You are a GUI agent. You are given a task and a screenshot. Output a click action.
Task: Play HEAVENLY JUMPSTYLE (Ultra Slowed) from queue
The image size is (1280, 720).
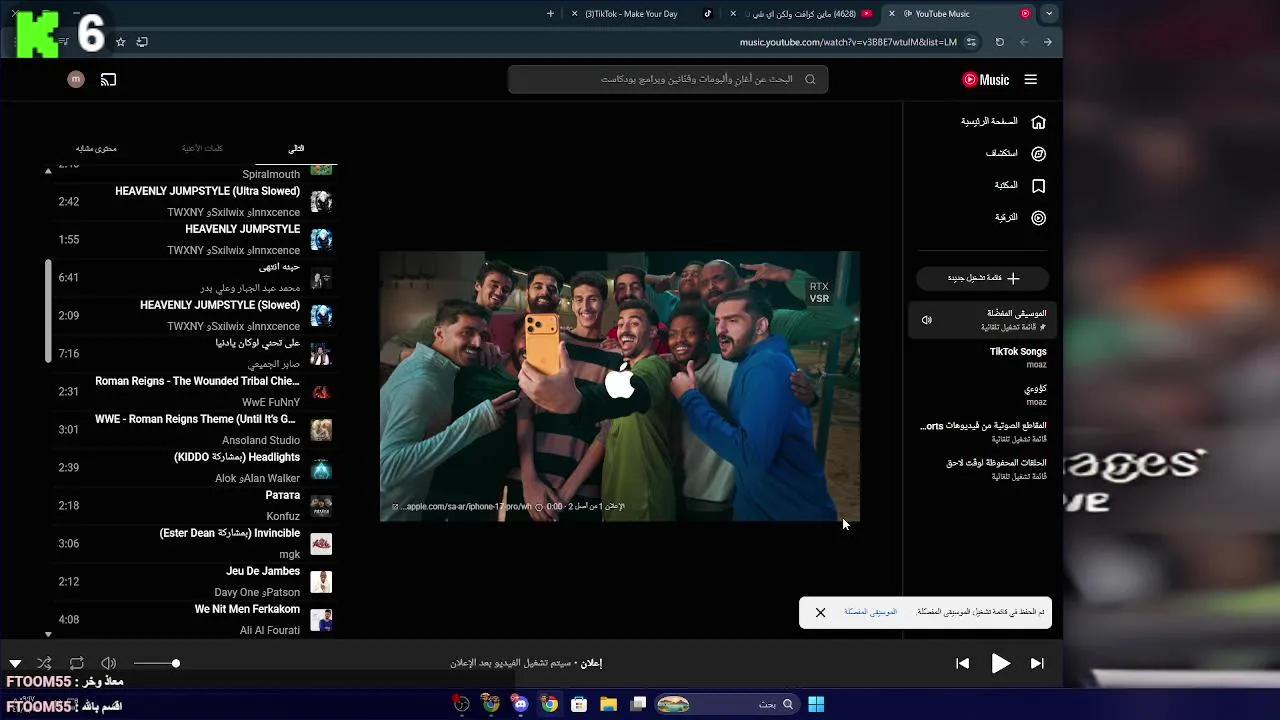pyautogui.click(x=195, y=202)
